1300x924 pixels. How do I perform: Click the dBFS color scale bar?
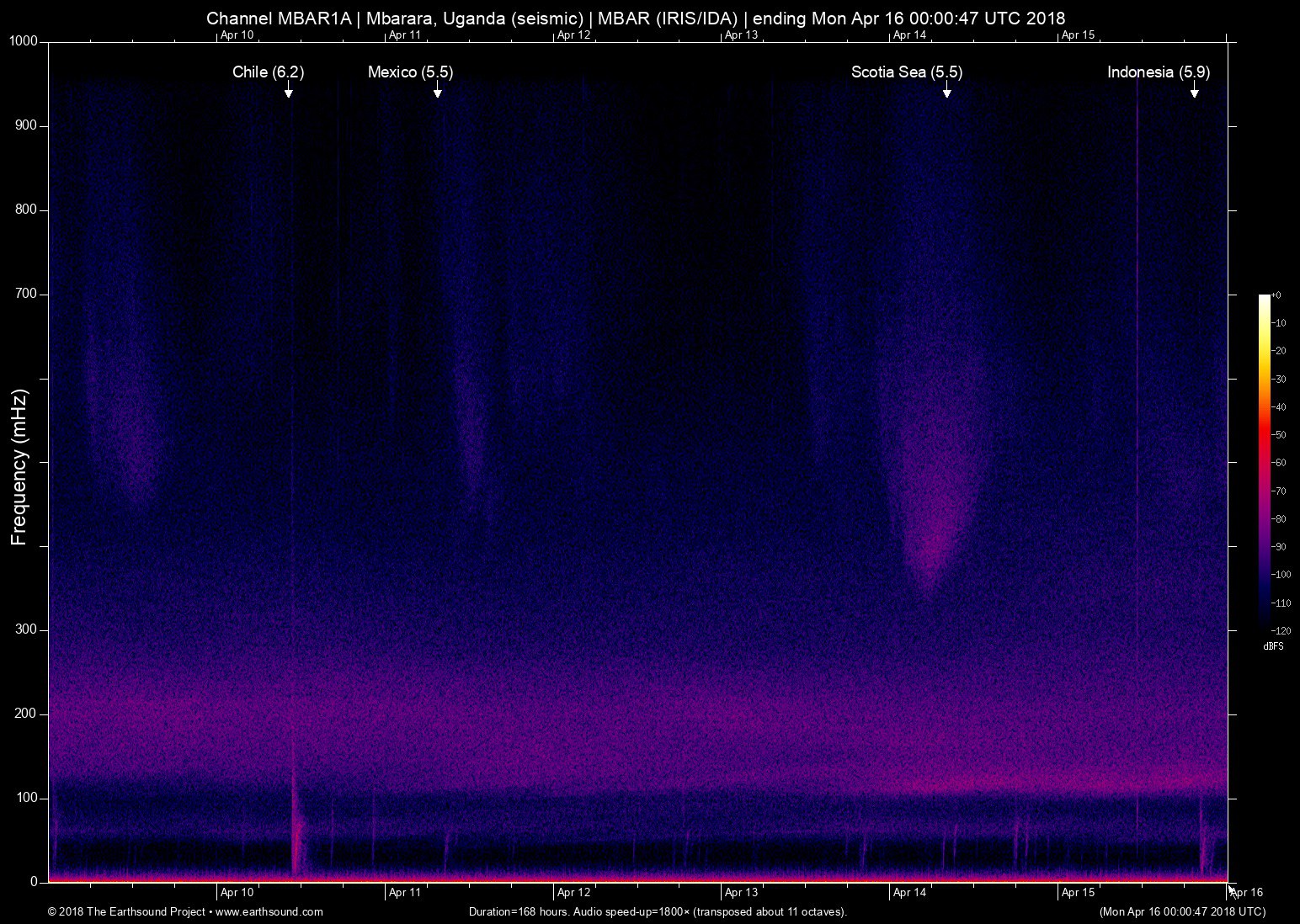(1264, 459)
